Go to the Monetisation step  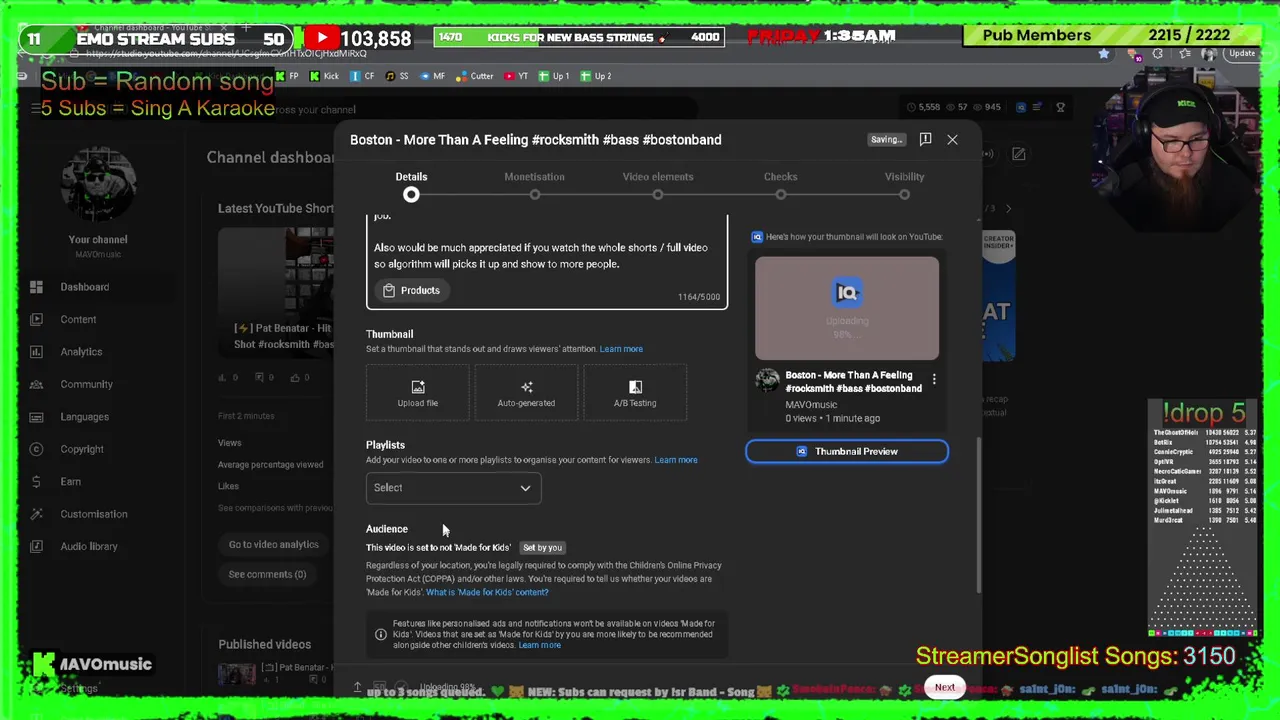tap(534, 185)
